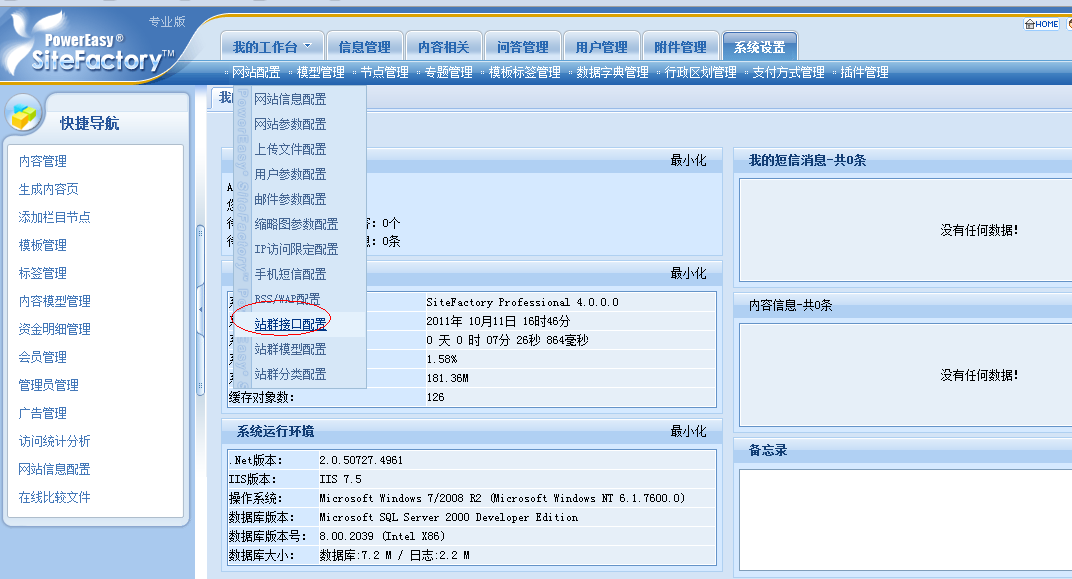Open 标签管理 in quick navigation

click(42, 273)
